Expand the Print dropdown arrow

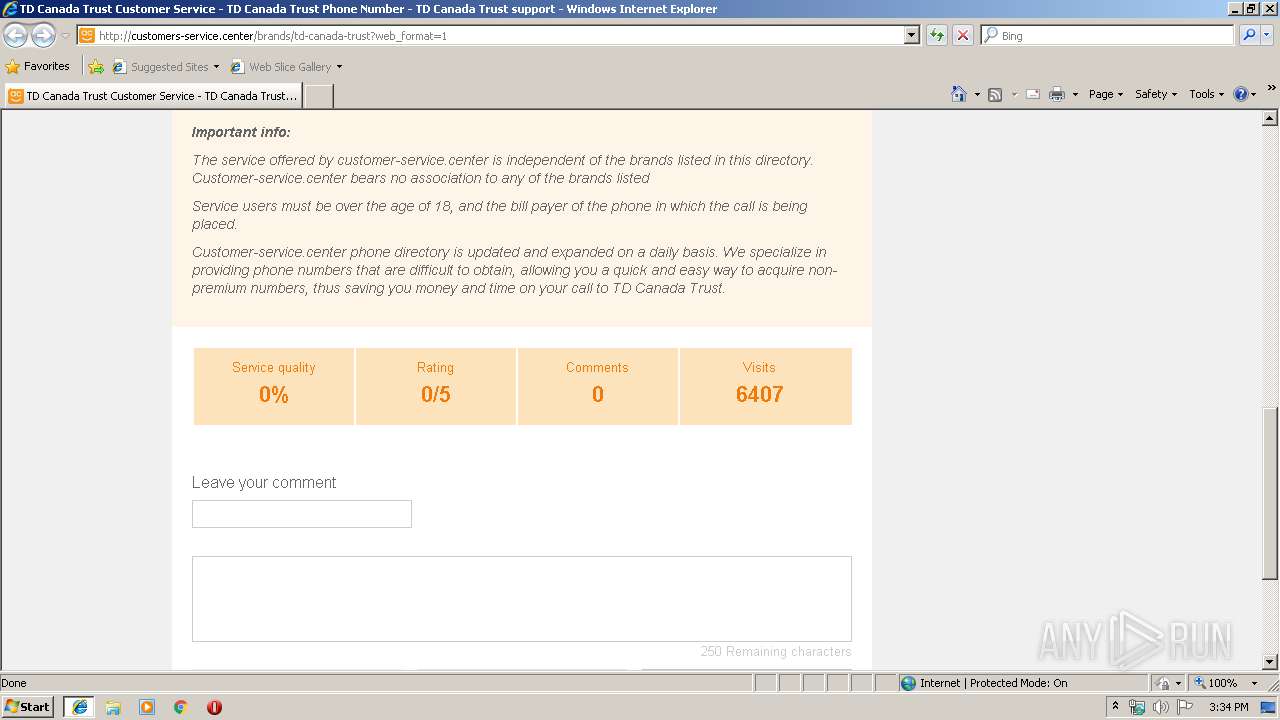pos(1075,94)
